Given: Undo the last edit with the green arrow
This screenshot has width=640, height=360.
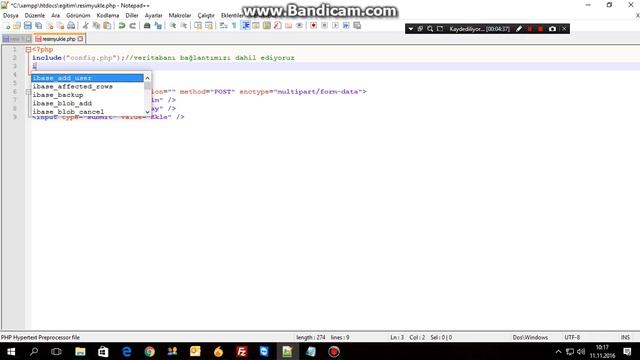Looking at the screenshot, I should 122,26.
